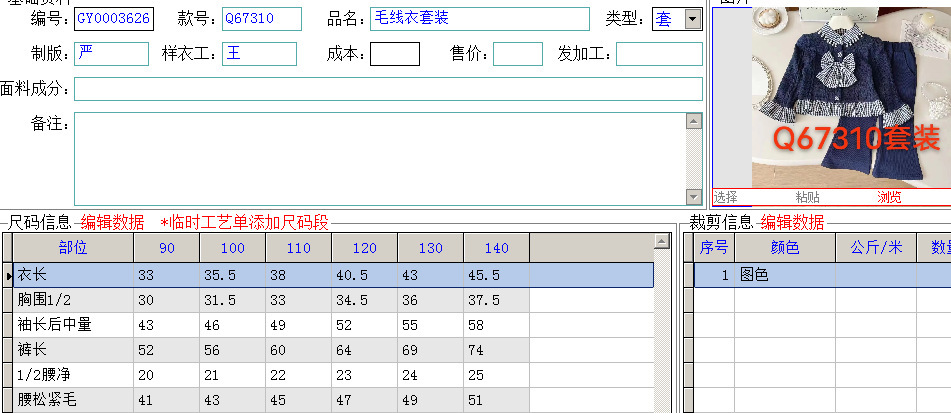Screen dimensions: 951x413
Task: Click the 样衣工 input field
Action: pos(259,54)
